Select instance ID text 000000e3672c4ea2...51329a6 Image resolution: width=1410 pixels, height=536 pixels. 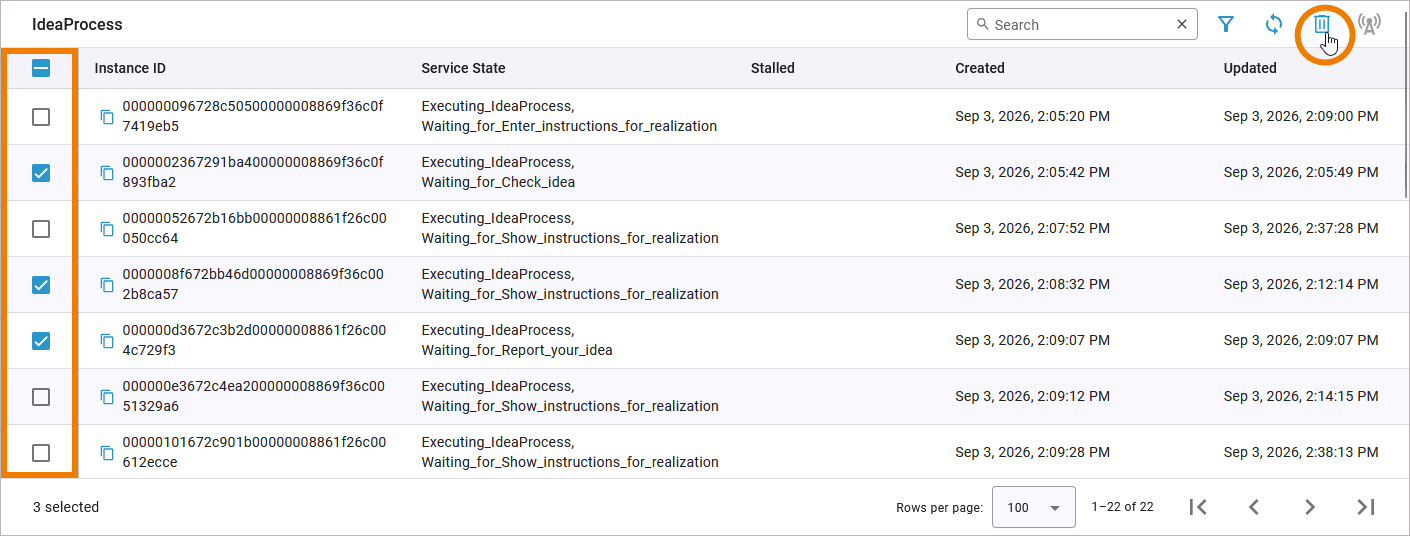click(253, 396)
